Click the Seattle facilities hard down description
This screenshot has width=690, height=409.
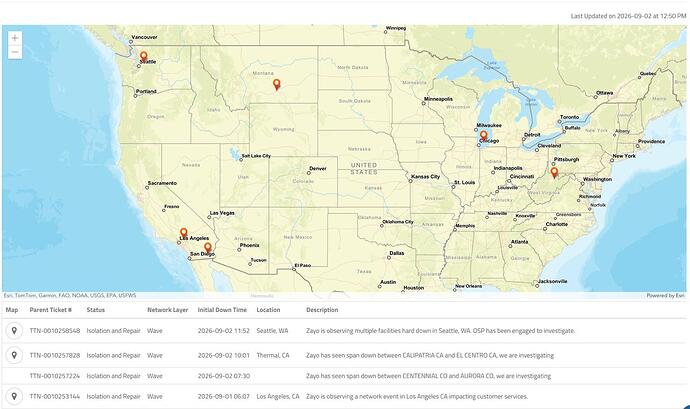pos(440,331)
